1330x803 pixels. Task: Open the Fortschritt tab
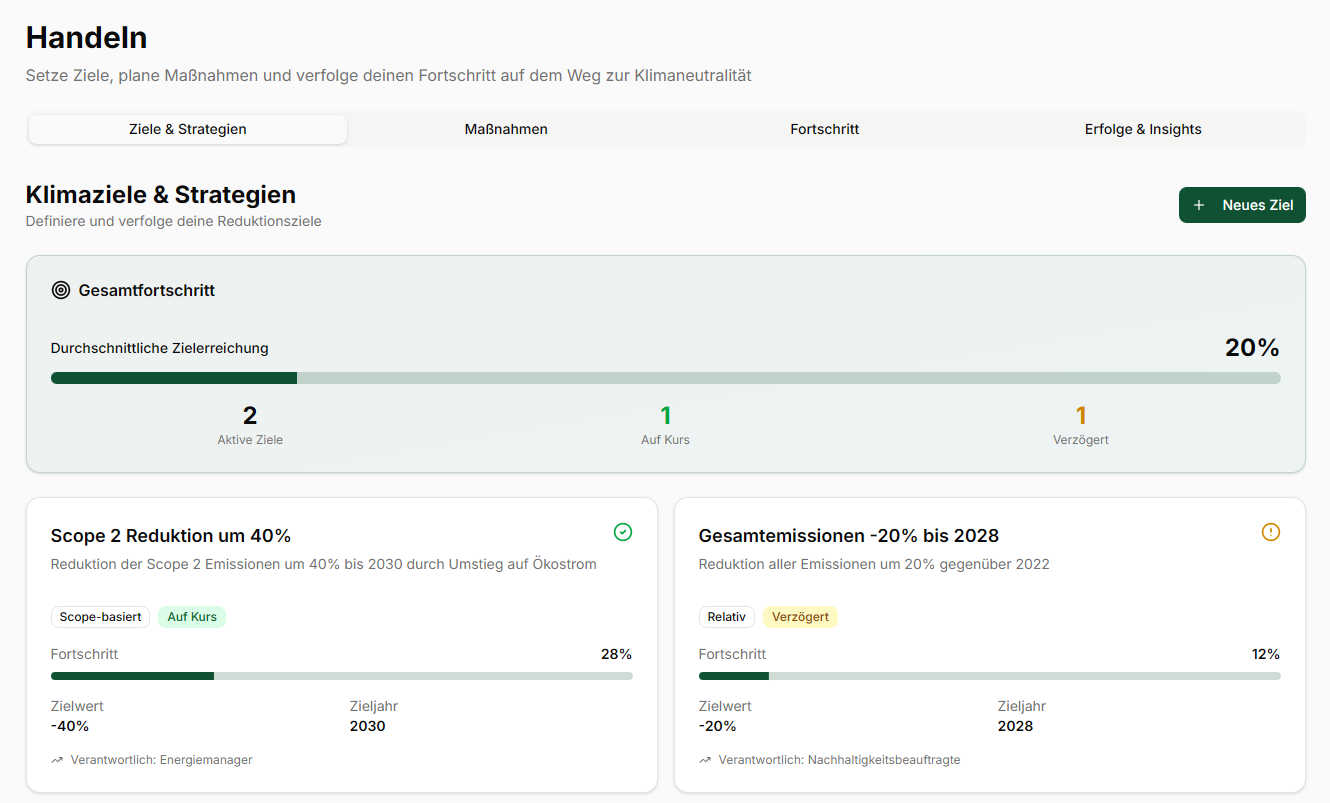(824, 129)
